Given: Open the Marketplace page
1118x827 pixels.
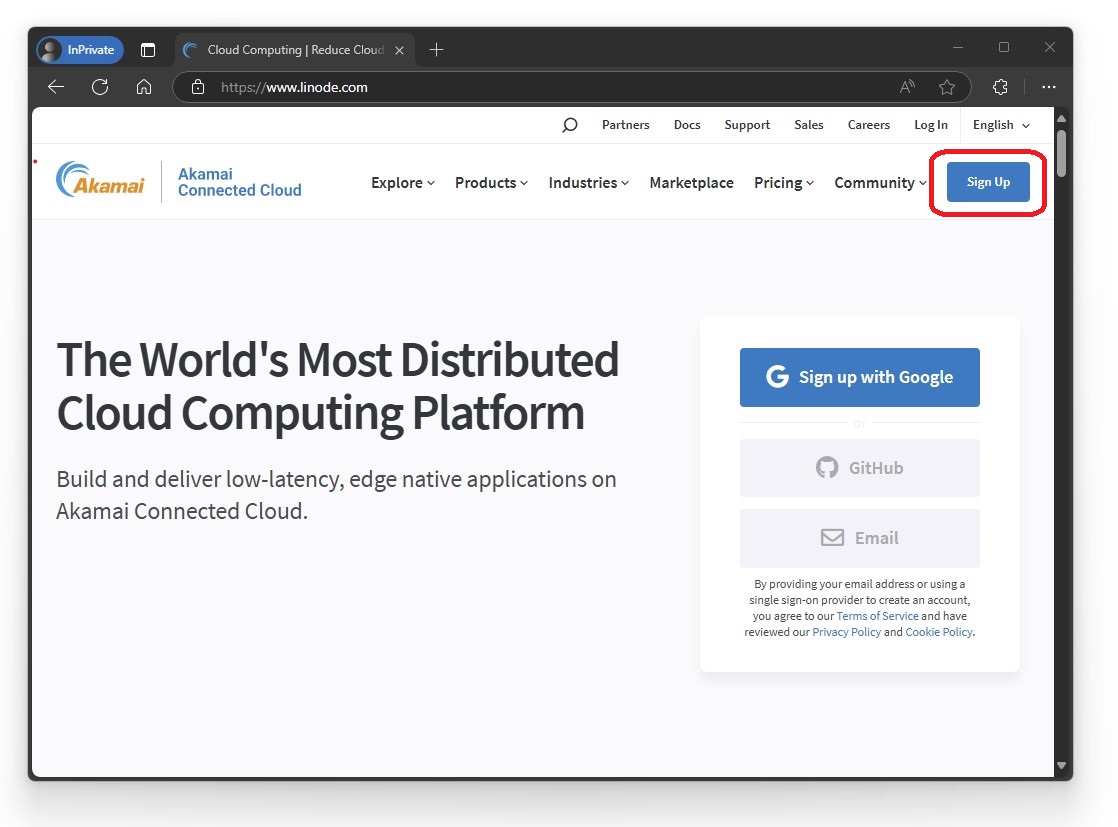Looking at the screenshot, I should point(691,183).
